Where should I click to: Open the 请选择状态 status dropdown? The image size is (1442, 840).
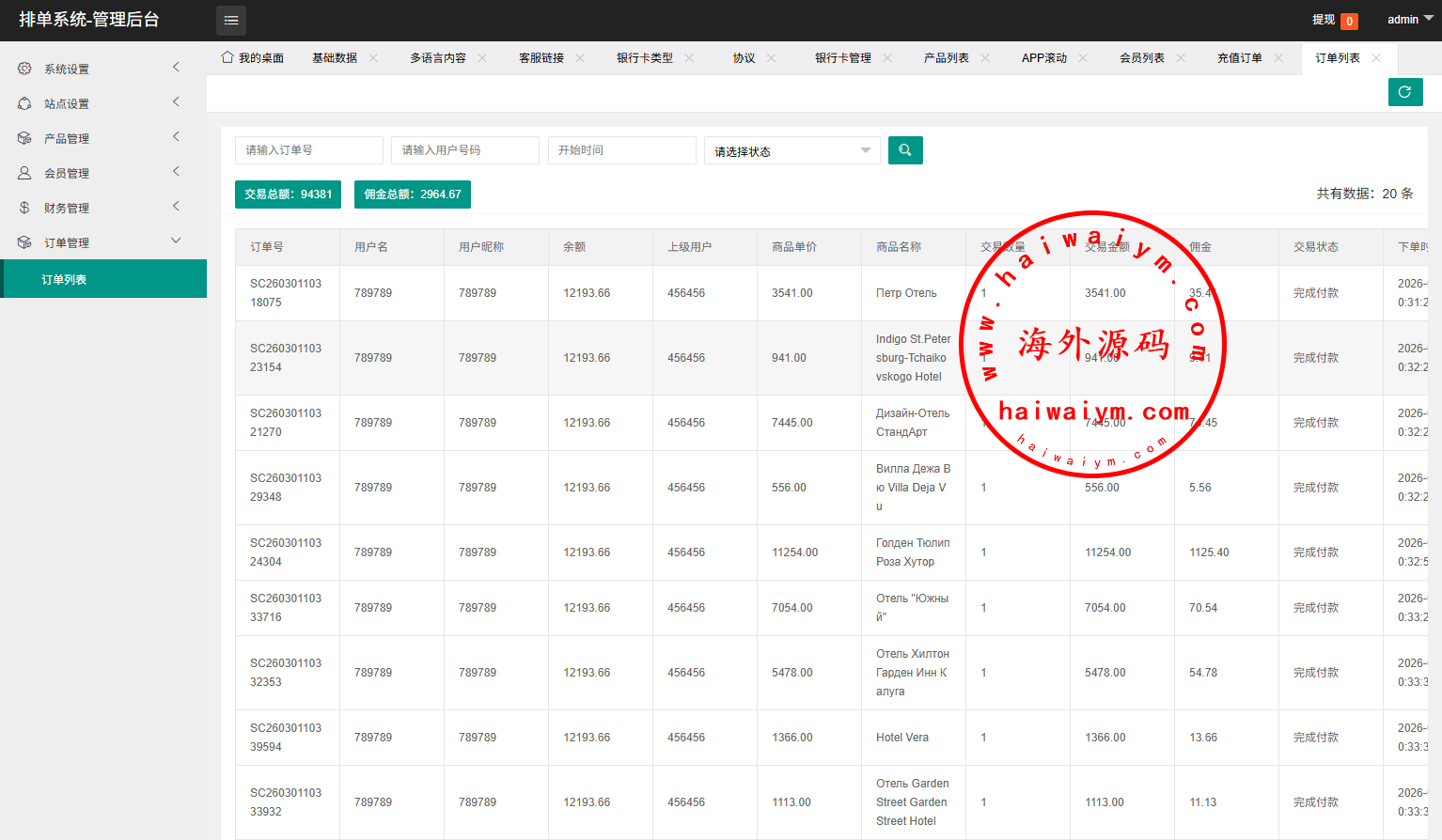[x=792, y=151]
